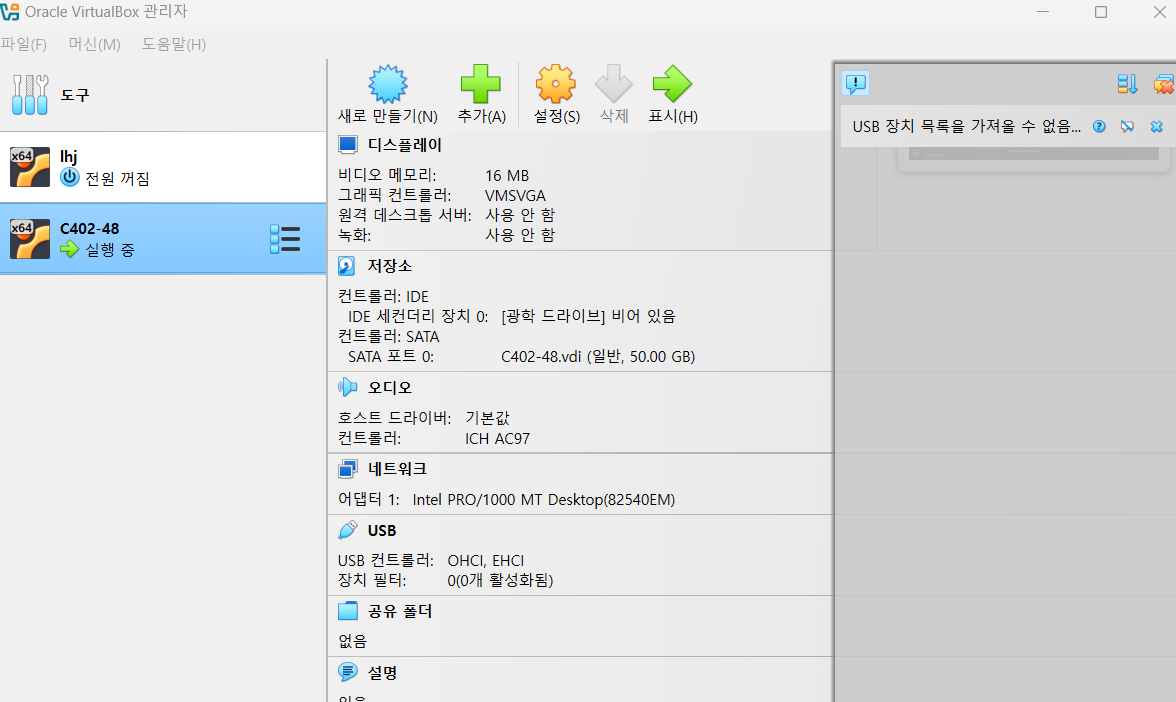Open machine settings with 설정(S) gear

coord(556,84)
